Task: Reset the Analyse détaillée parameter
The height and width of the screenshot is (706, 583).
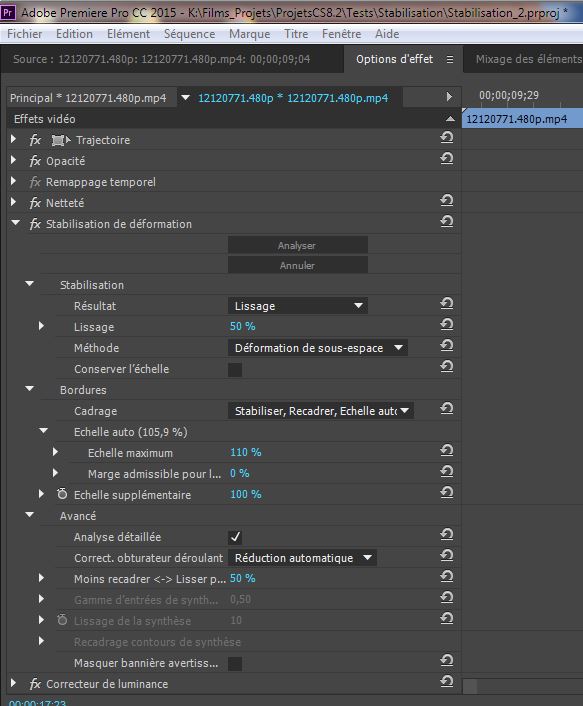Action: 447,534
